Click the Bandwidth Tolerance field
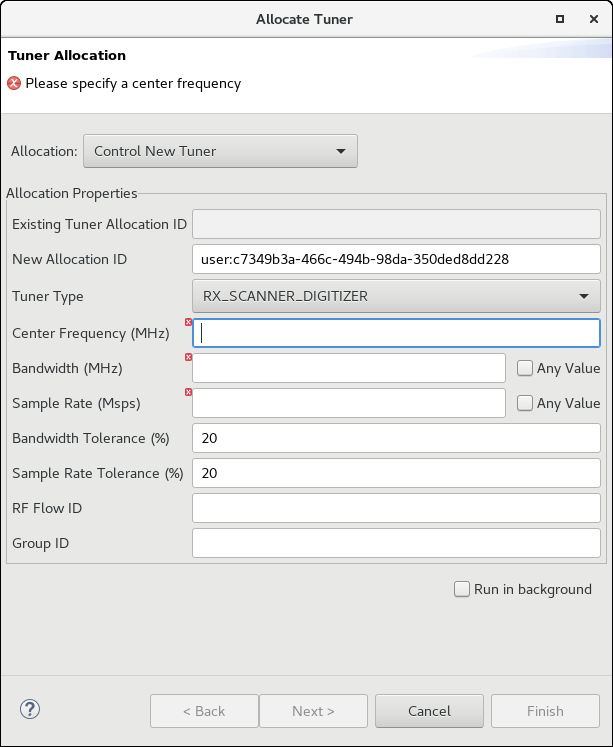This screenshot has height=747, width=613. click(396, 438)
